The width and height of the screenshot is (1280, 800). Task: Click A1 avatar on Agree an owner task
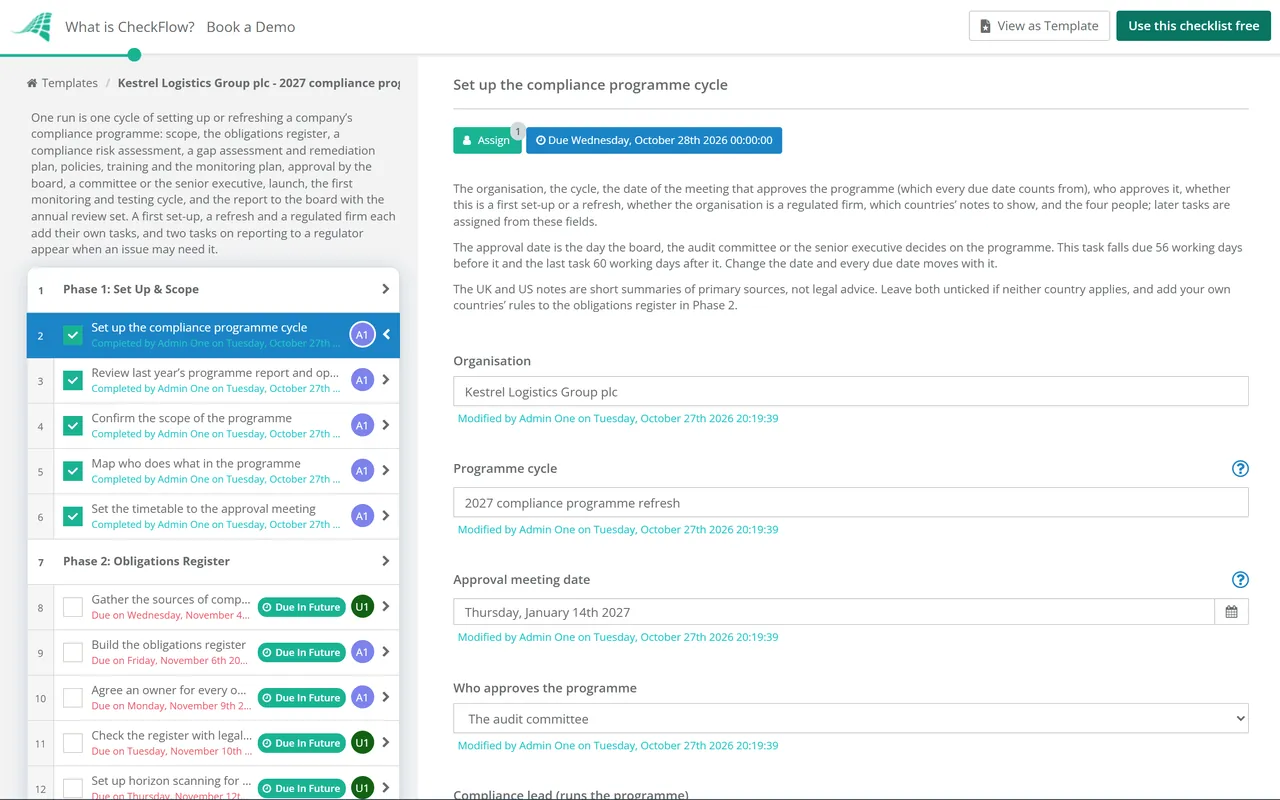(x=362, y=697)
